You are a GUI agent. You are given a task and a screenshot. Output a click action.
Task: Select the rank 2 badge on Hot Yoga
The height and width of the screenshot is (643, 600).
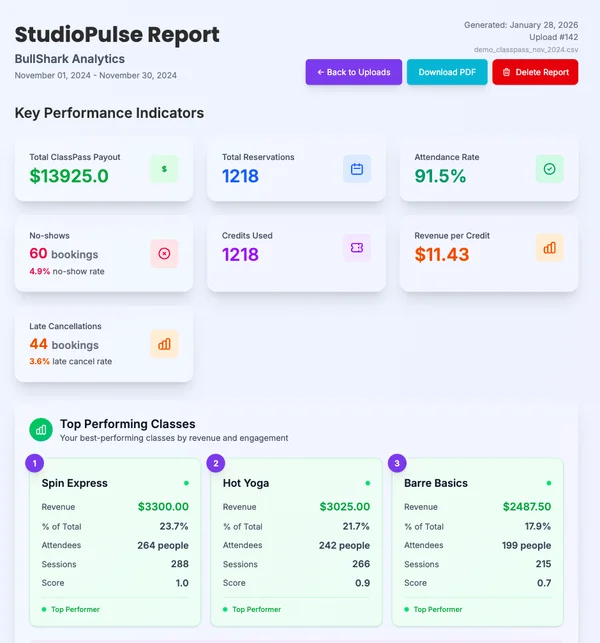point(216,463)
